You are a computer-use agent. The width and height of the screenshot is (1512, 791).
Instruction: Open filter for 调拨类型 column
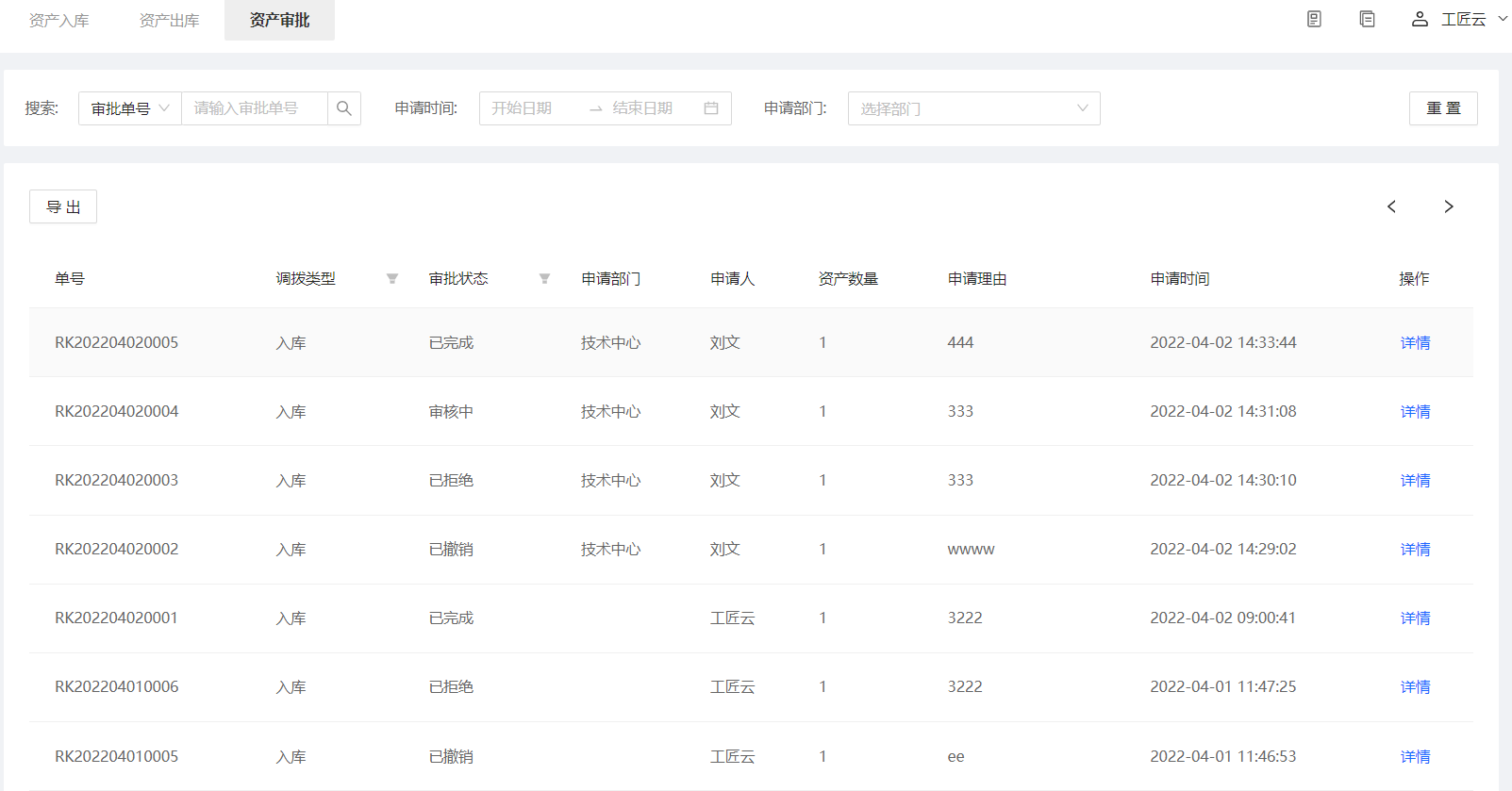pyautogui.click(x=392, y=279)
